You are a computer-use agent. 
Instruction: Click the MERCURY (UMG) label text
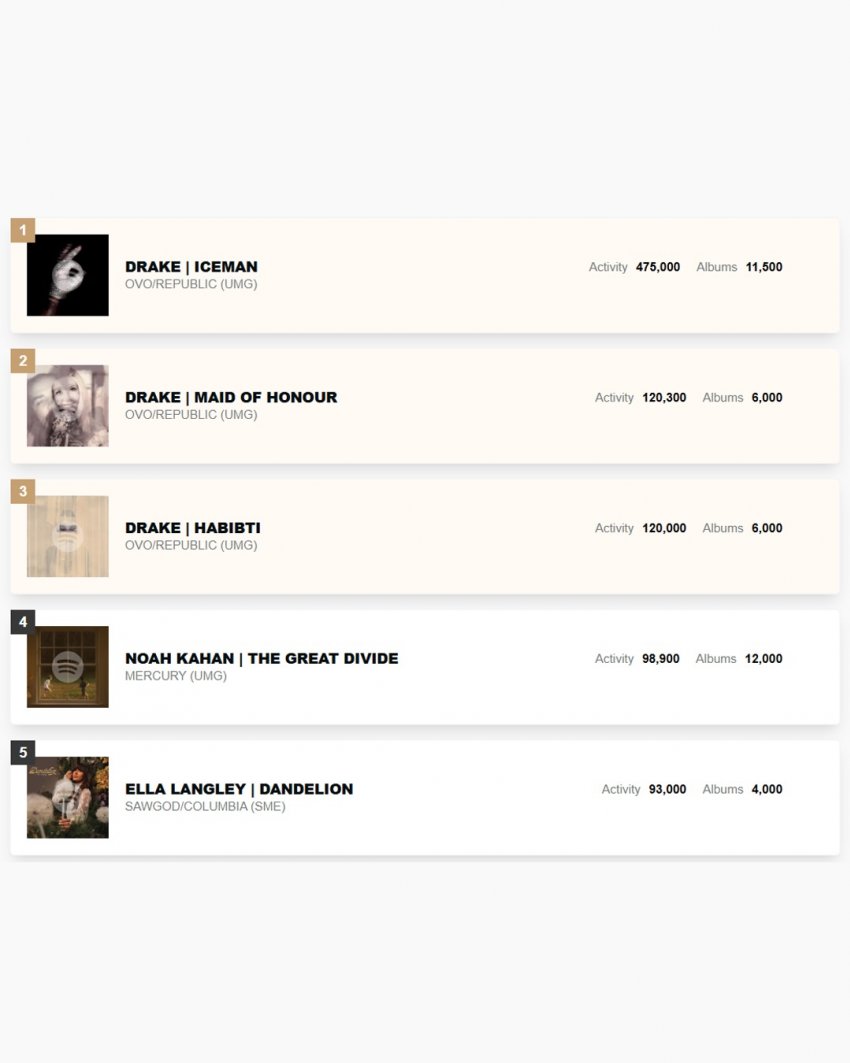pos(176,676)
